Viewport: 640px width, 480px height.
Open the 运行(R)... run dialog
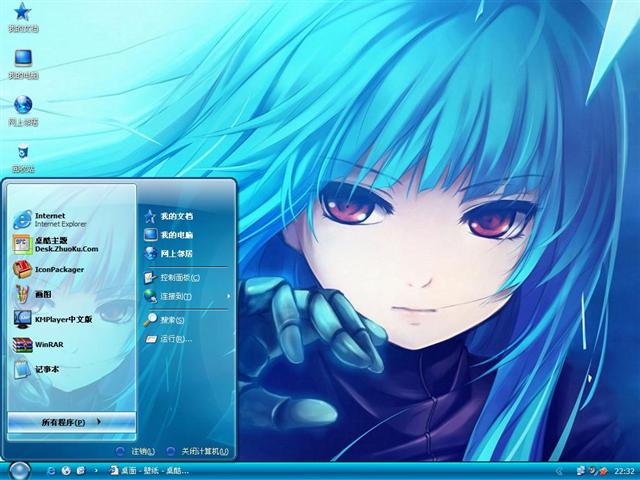click(168, 339)
